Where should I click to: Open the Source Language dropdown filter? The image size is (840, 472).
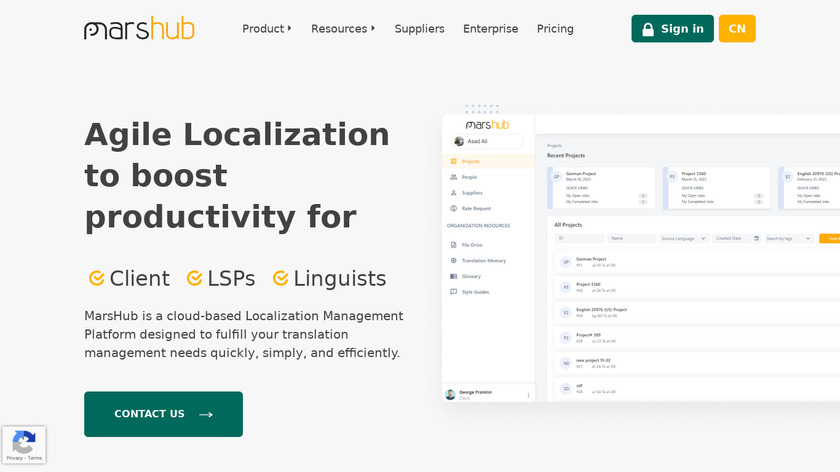684,239
